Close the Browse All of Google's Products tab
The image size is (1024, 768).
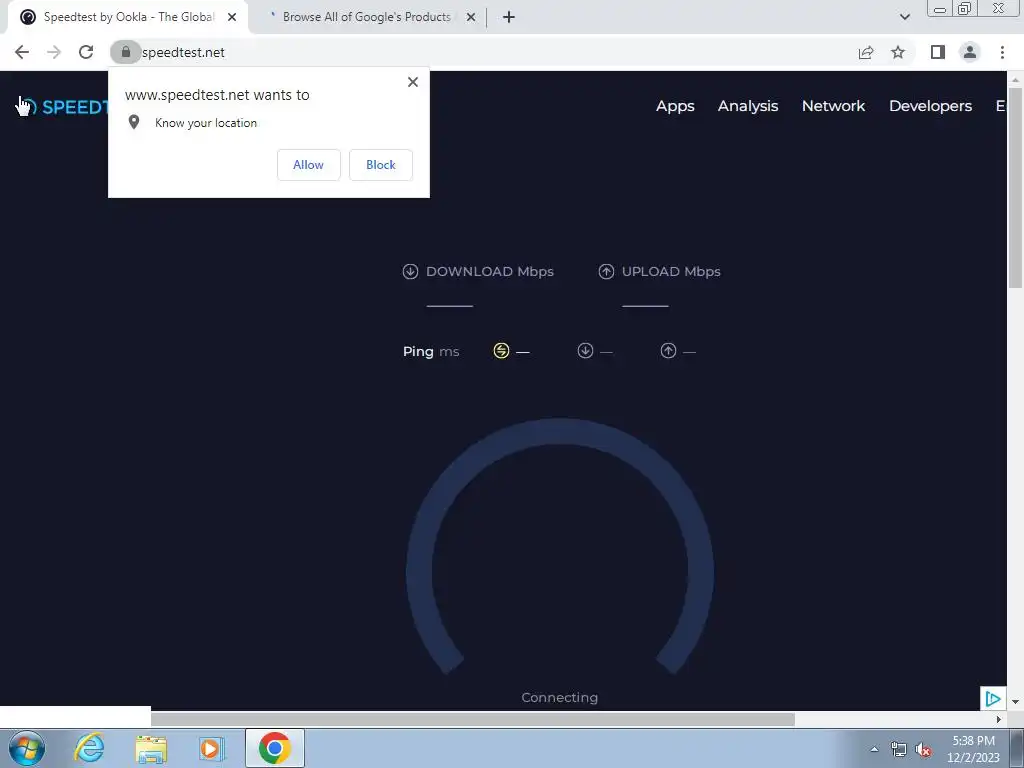[x=471, y=17]
